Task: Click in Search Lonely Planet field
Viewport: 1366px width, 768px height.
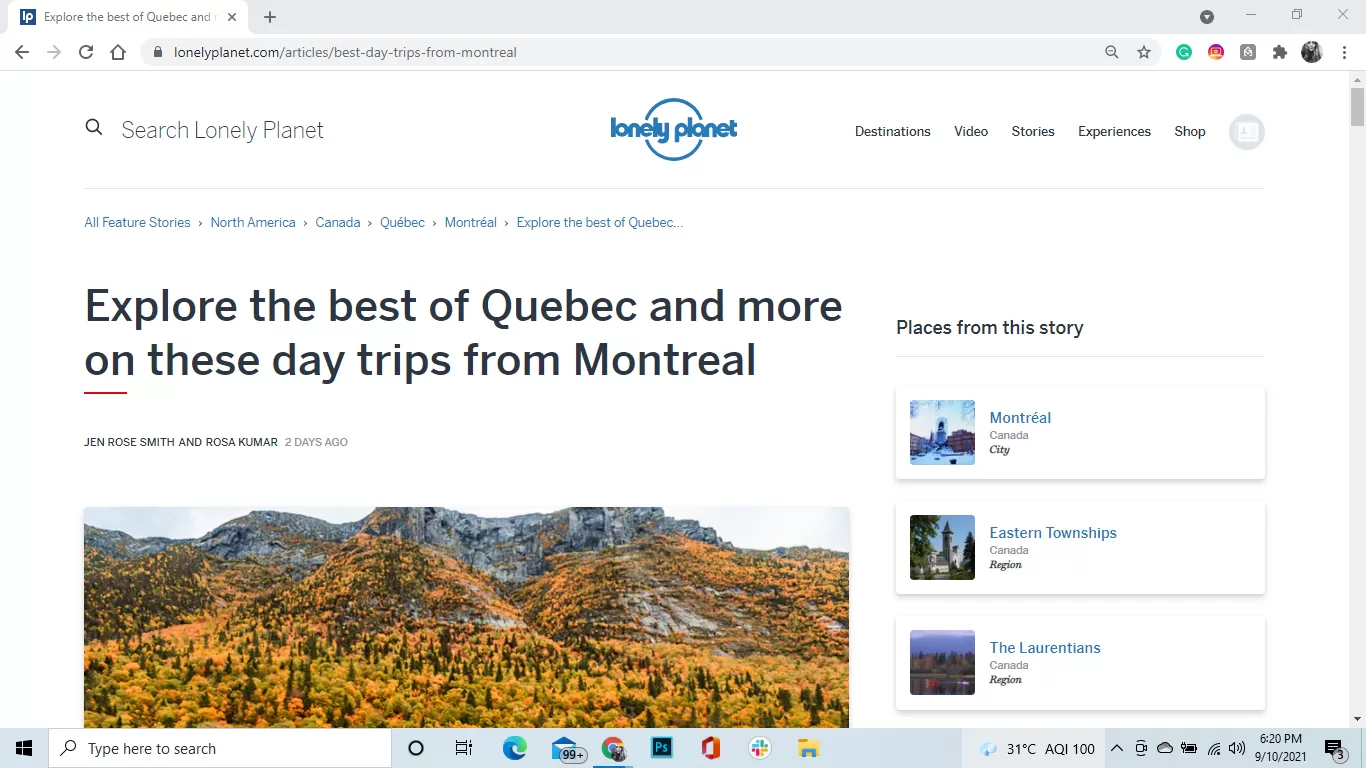Action: 222,130
